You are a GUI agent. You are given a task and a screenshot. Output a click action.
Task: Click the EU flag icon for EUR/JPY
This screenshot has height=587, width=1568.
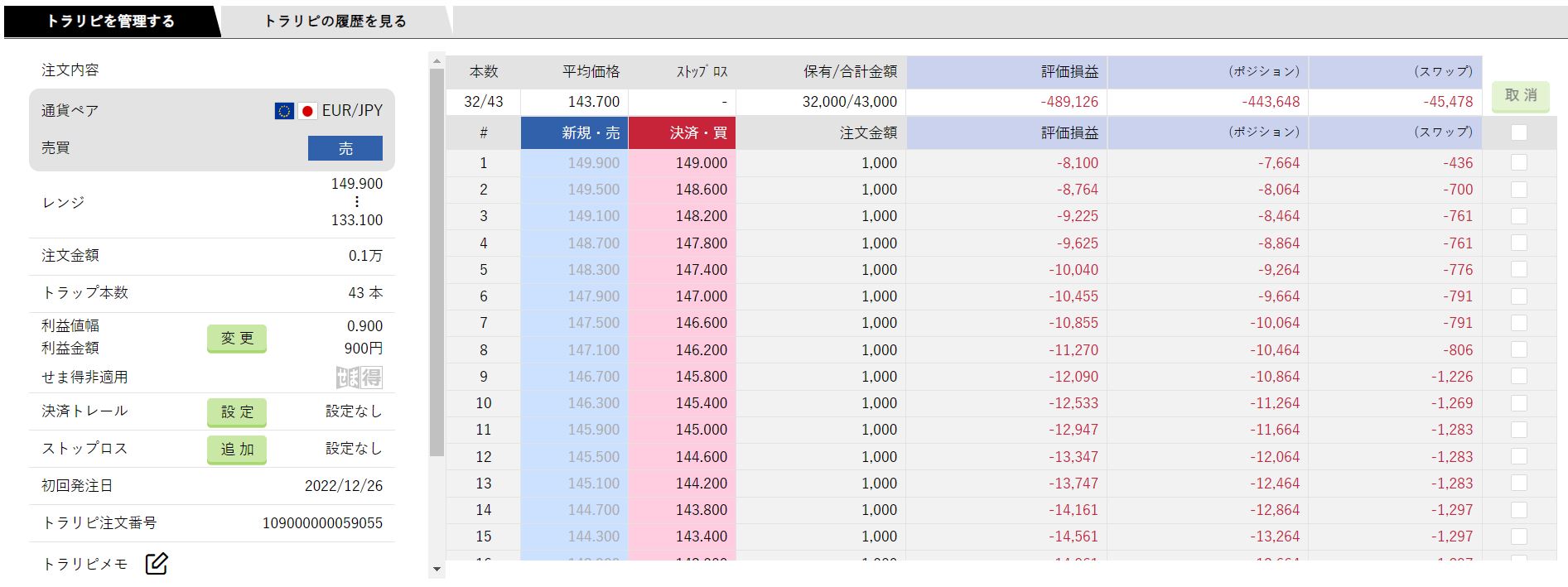284,111
